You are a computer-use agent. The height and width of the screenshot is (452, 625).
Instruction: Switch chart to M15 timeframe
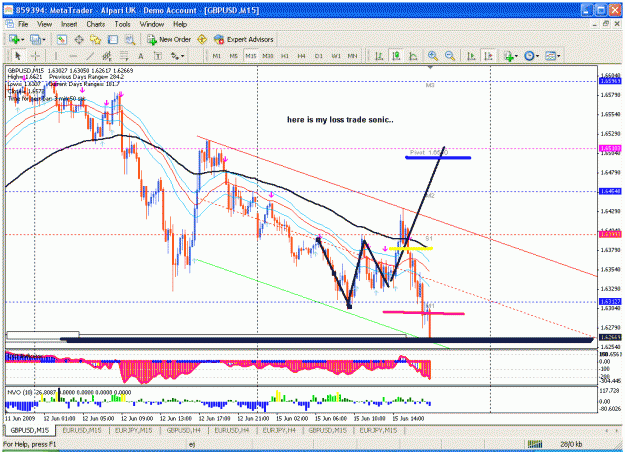tap(251, 56)
